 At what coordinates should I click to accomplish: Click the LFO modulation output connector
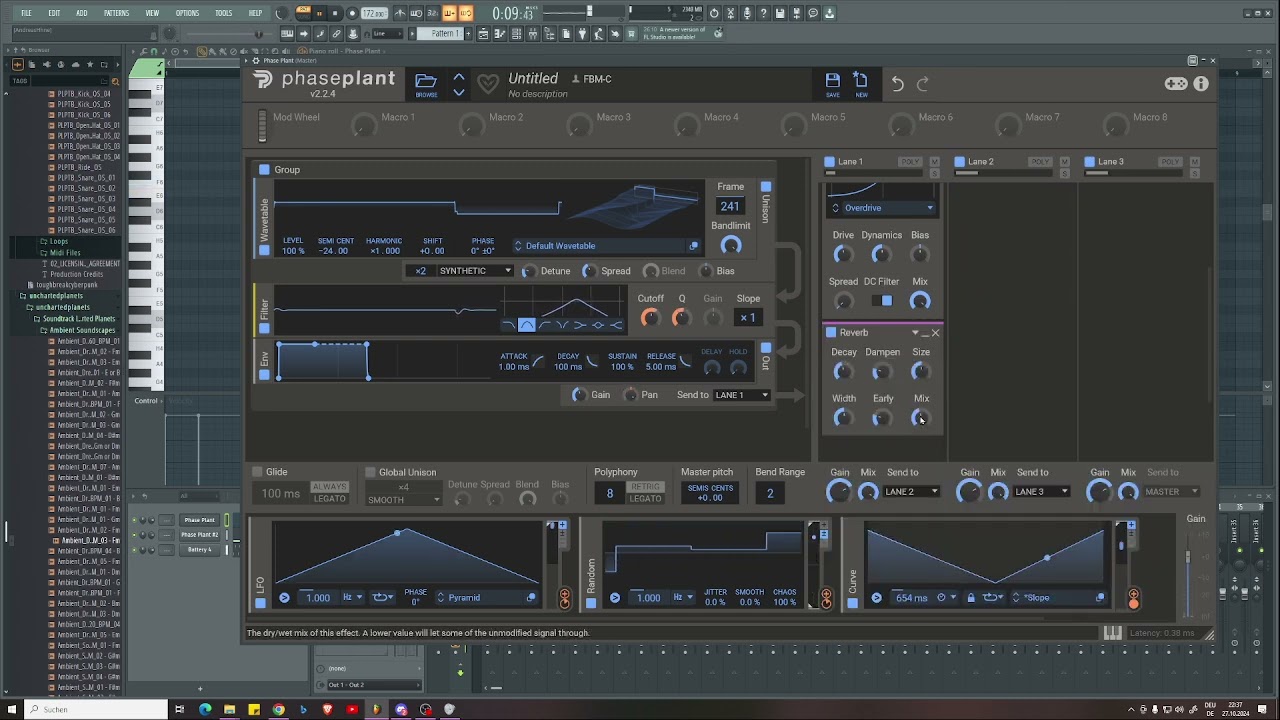(x=565, y=598)
